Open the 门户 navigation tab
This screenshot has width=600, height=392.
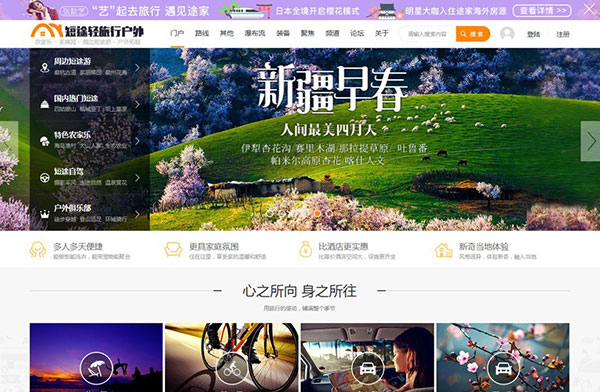click(177, 33)
